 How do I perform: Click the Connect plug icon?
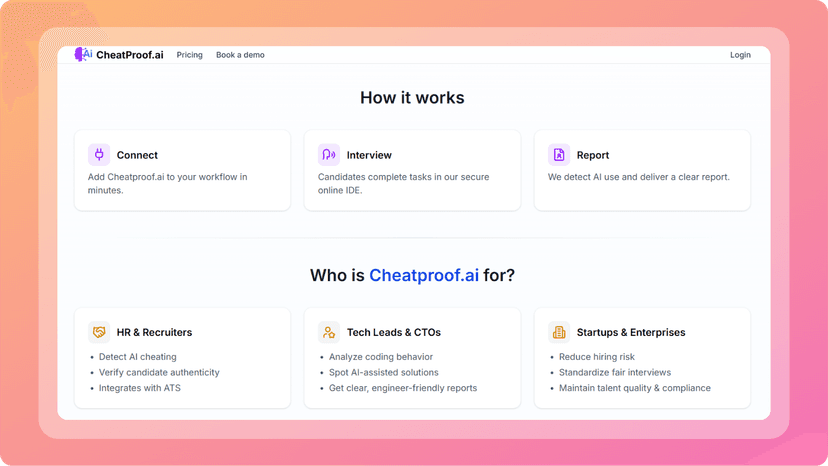pos(99,155)
